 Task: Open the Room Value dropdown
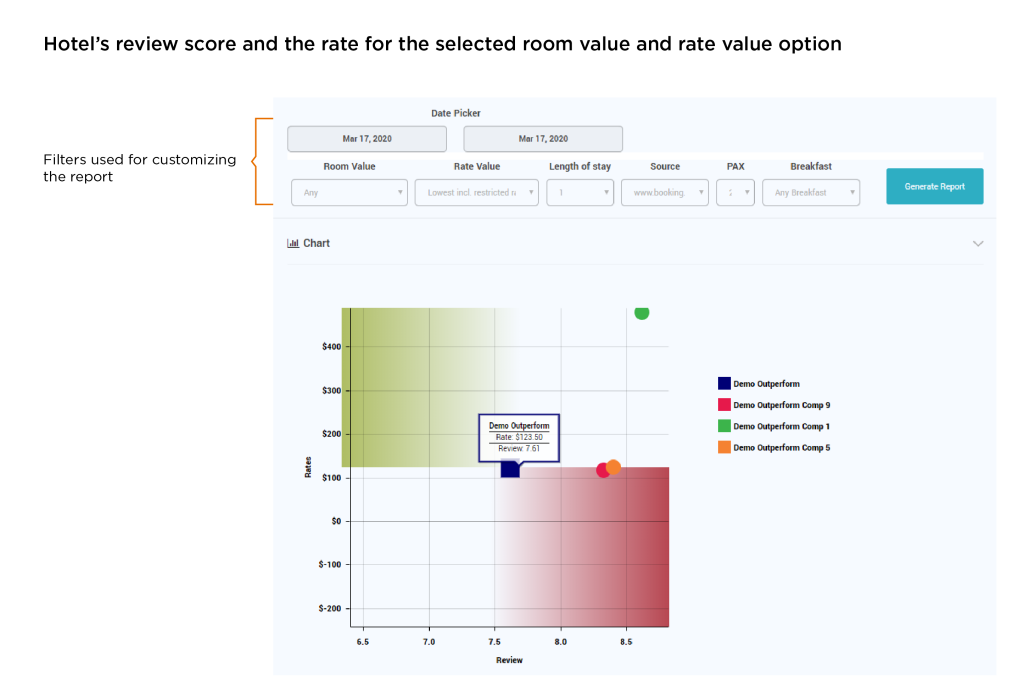pos(349,193)
